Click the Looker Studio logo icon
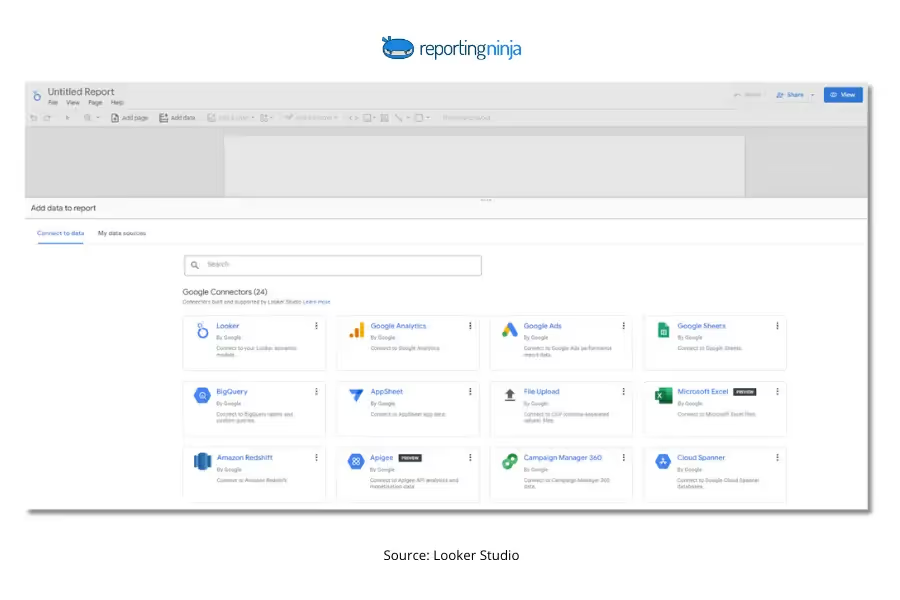 point(37,96)
